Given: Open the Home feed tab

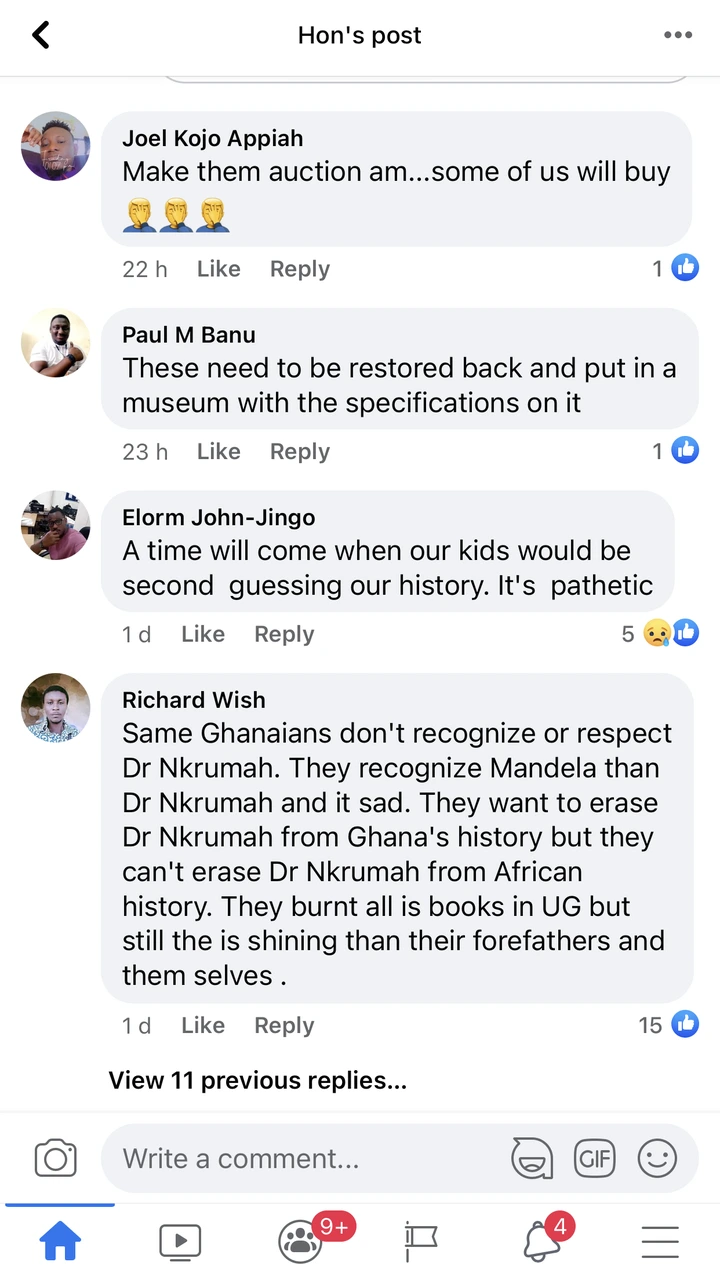Looking at the screenshot, I should pyautogui.click(x=60, y=1241).
